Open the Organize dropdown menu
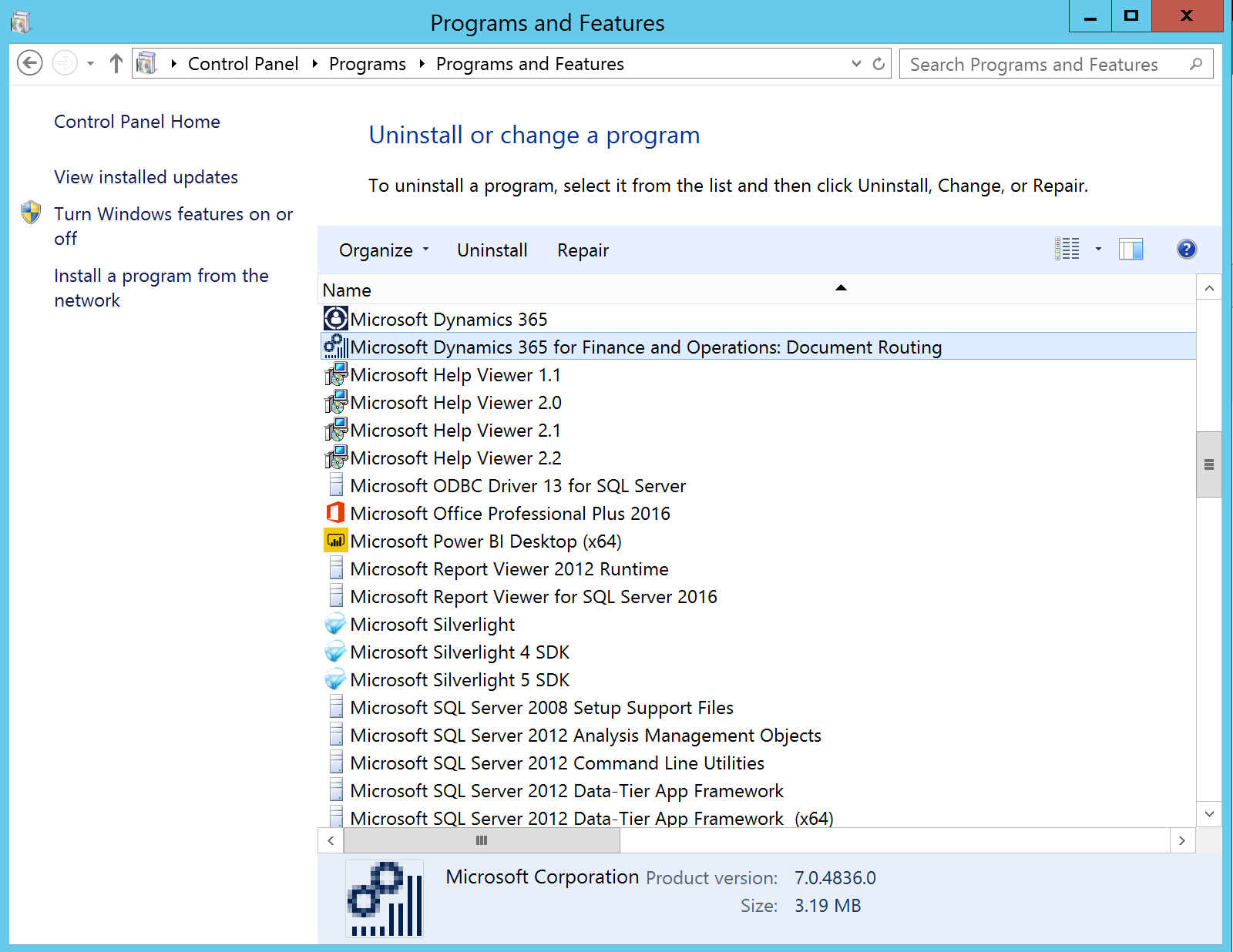The width and height of the screenshot is (1233, 952). point(382,250)
